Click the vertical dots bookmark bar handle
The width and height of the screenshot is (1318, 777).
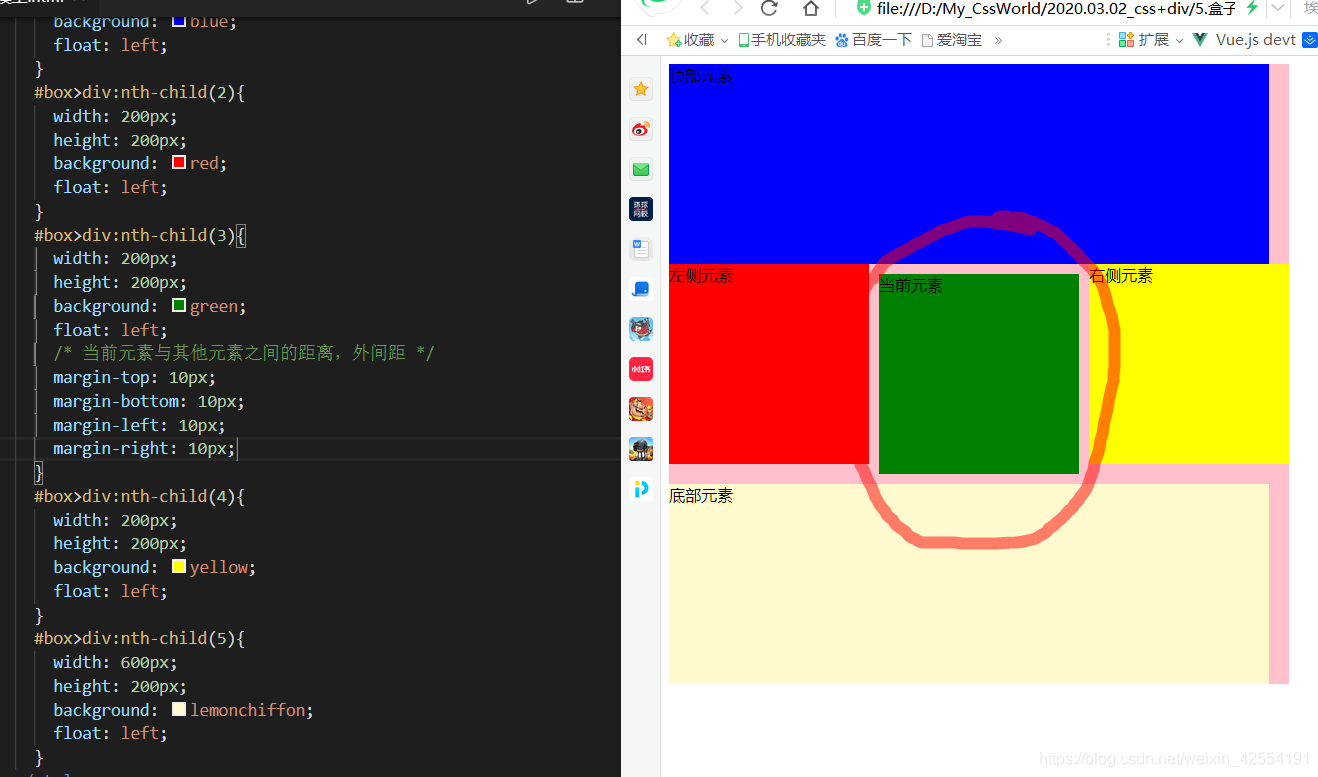pyautogui.click(x=1108, y=40)
